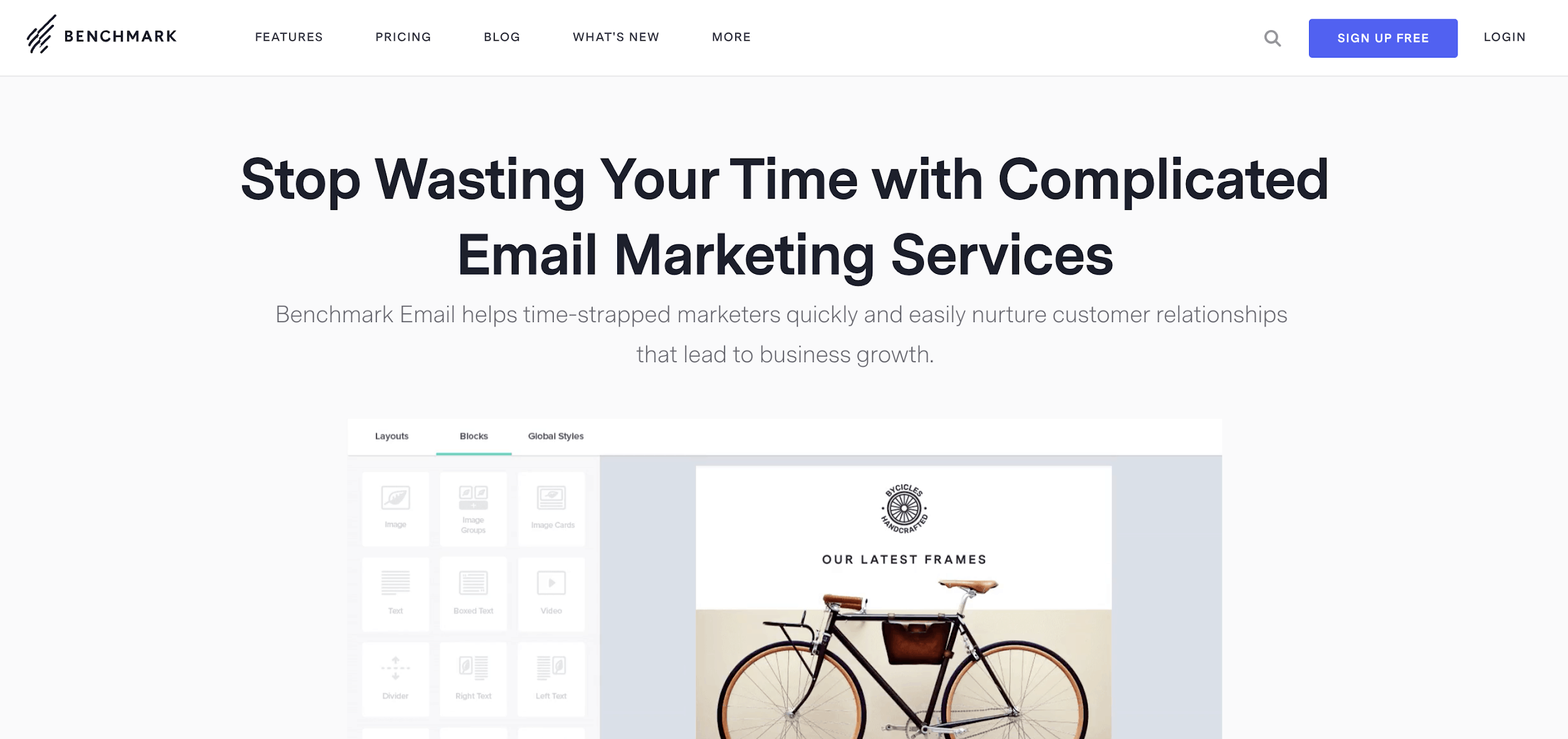
Task: Open the FEATURES menu item
Action: 289,37
